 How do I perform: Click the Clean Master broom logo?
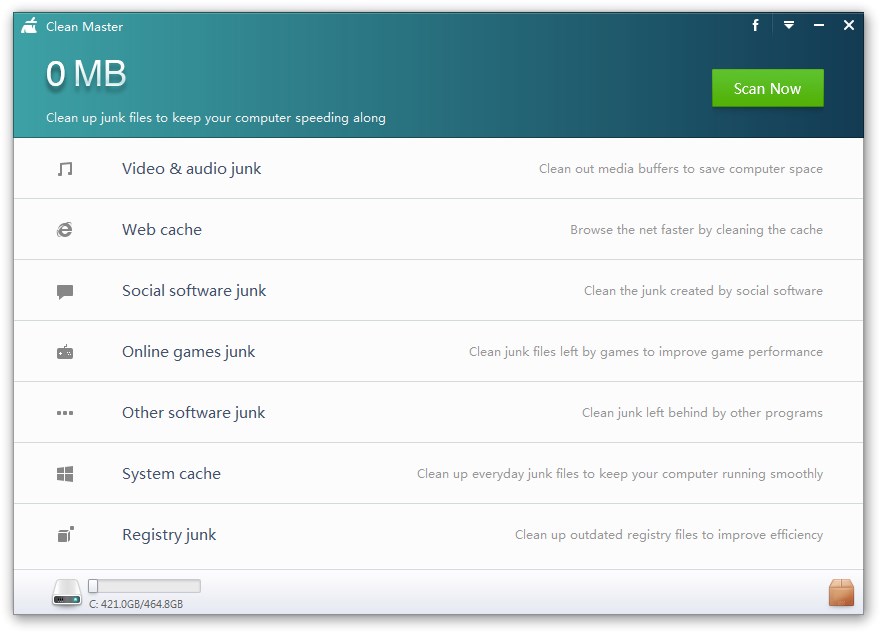point(29,26)
